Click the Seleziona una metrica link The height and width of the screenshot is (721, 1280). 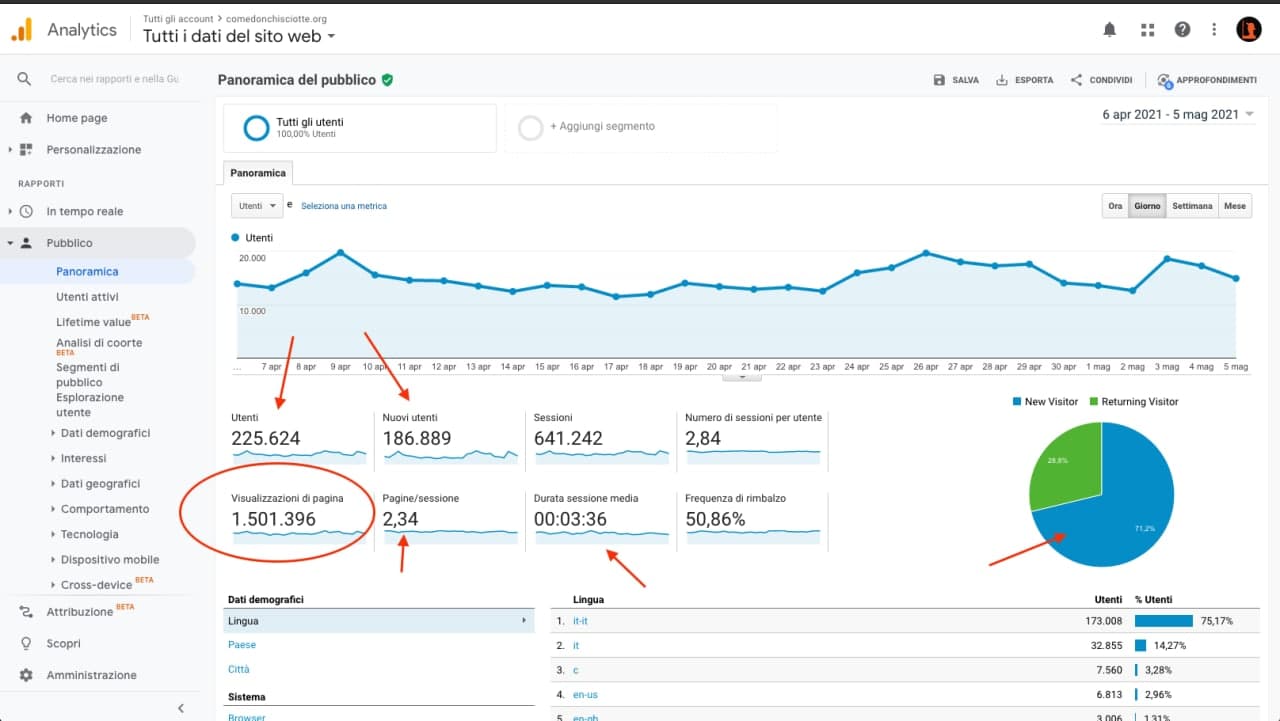tap(344, 206)
